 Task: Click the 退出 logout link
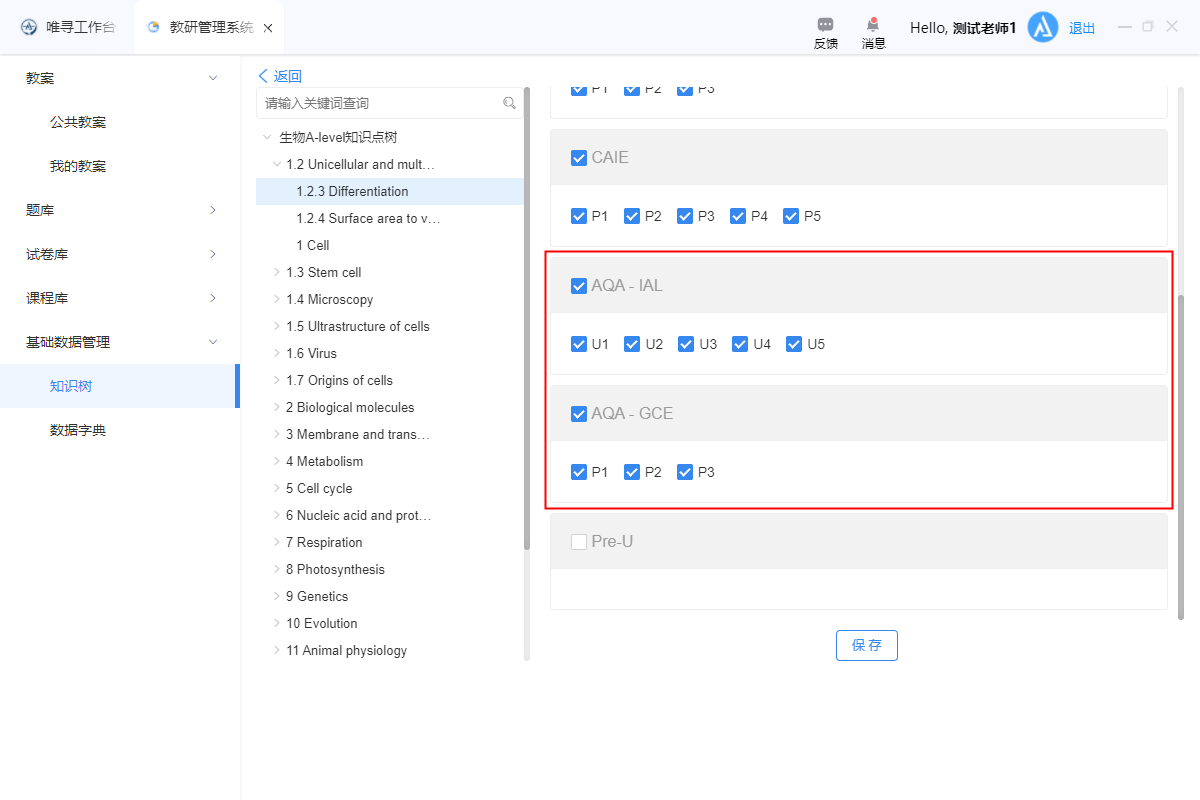pyautogui.click(x=1082, y=28)
